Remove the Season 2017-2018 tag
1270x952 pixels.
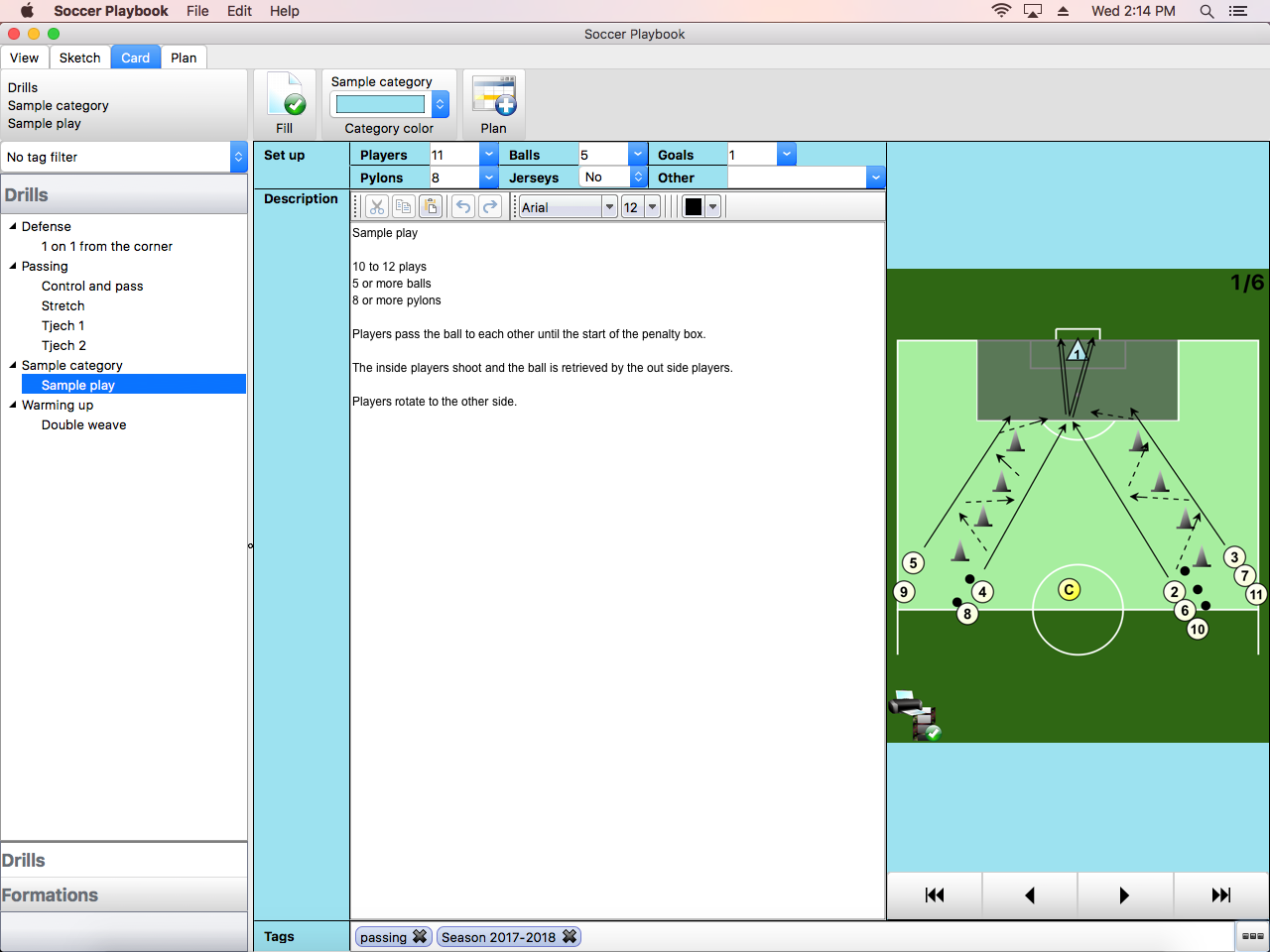[x=570, y=936]
